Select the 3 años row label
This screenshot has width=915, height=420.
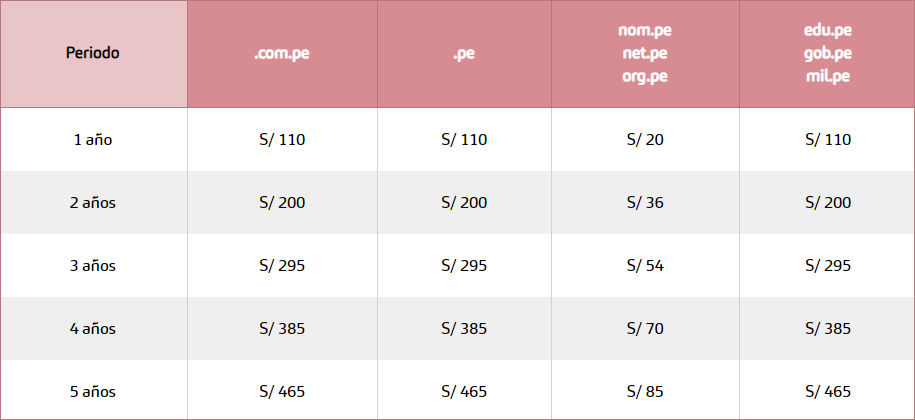pos(93,266)
